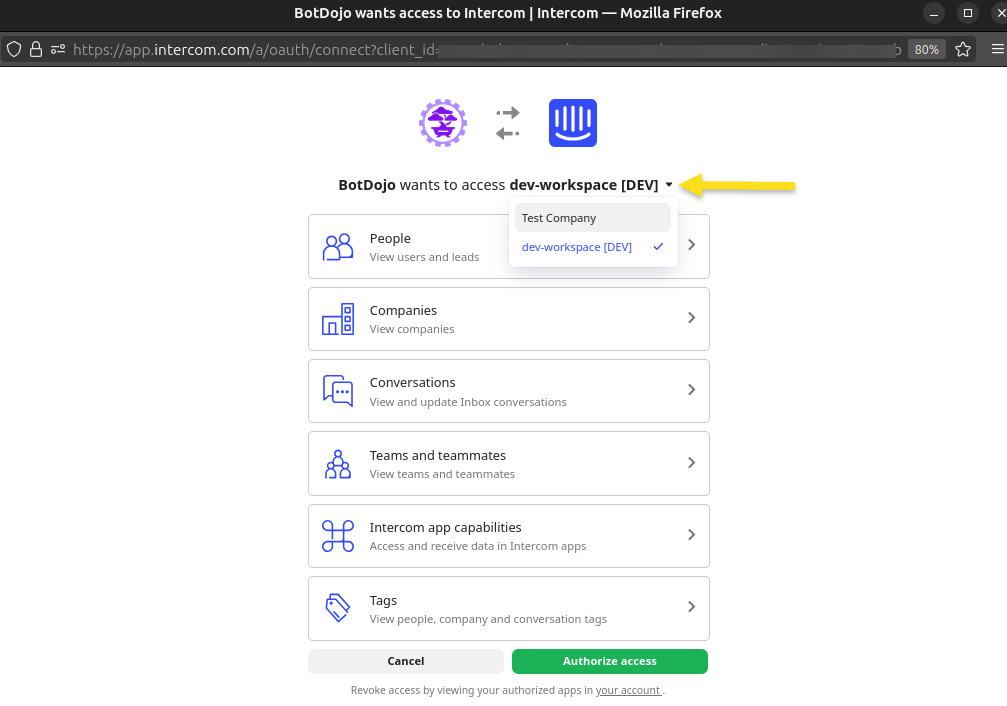1007x706 pixels.
Task: Click Intercom app capabilities heading
Action: tap(446, 527)
